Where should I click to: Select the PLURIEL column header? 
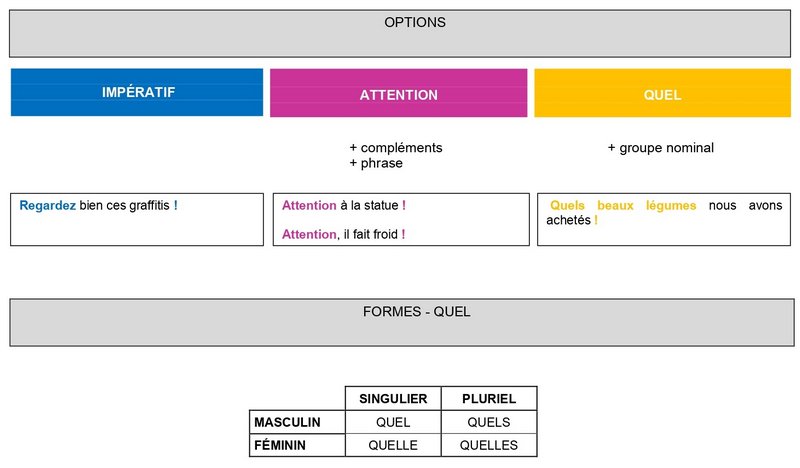488,398
